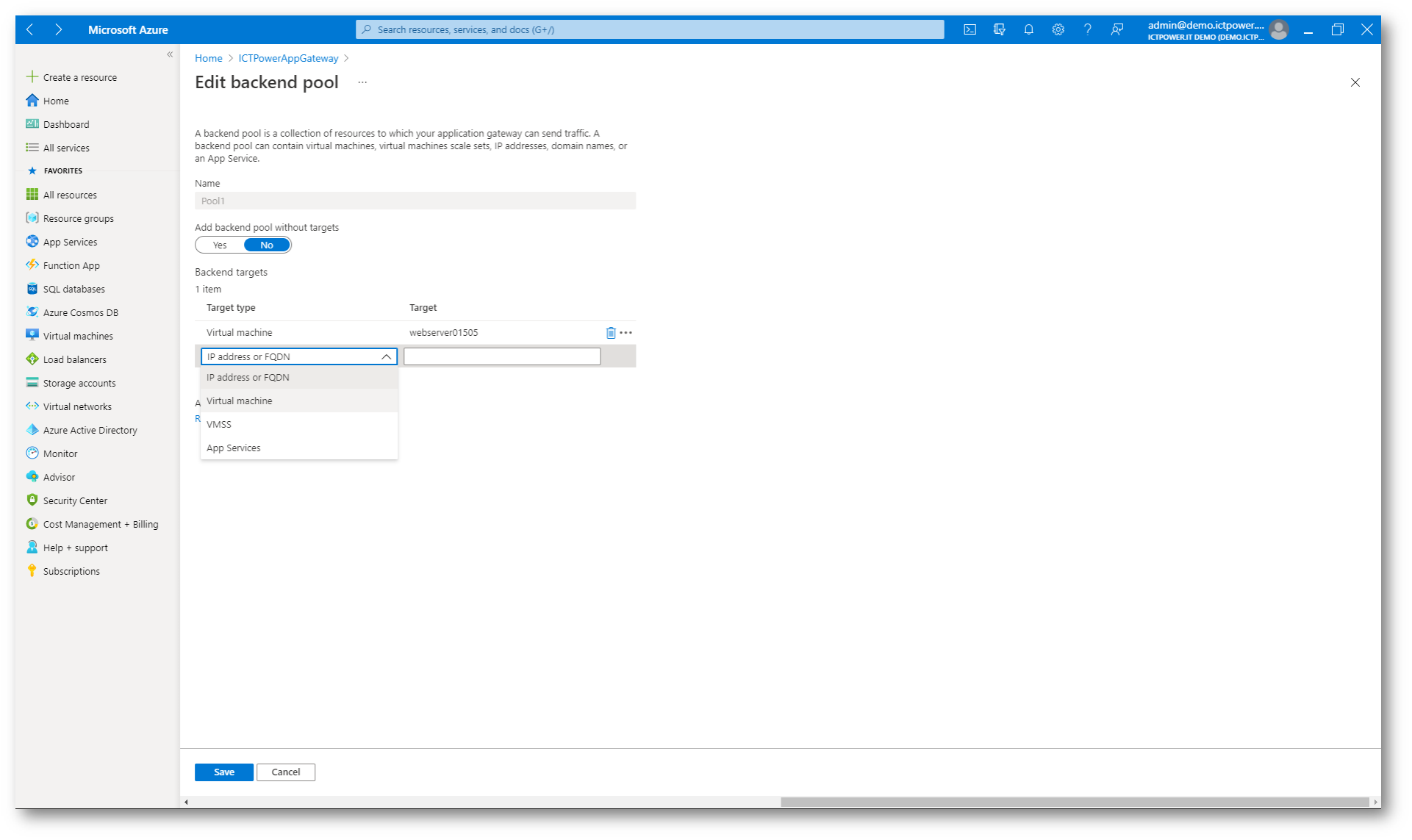Viewport: 1412px width, 840px height.
Task: Open the directory and subscription filter icon
Action: click(999, 29)
